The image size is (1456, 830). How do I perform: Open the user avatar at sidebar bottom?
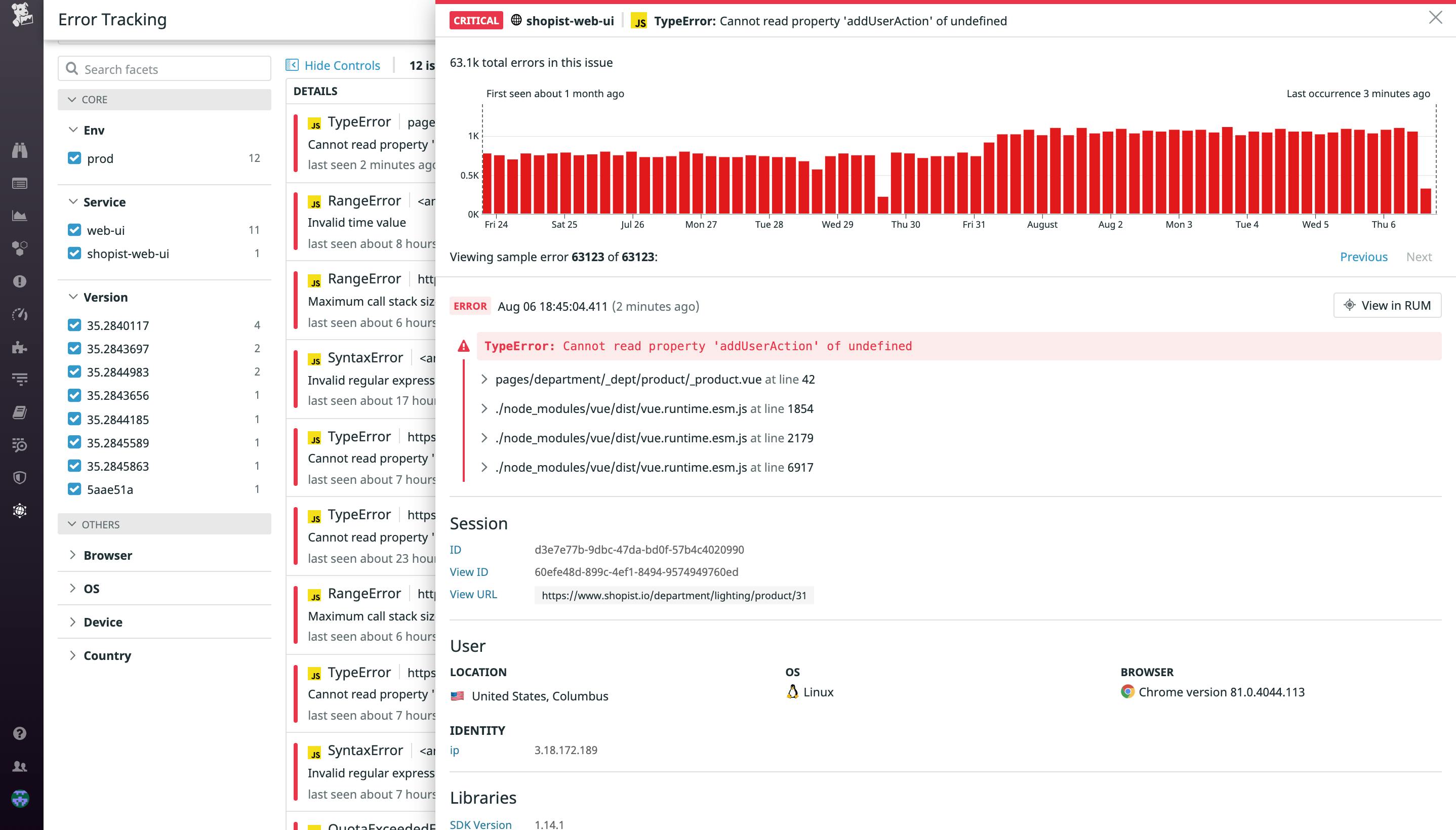tap(20, 799)
